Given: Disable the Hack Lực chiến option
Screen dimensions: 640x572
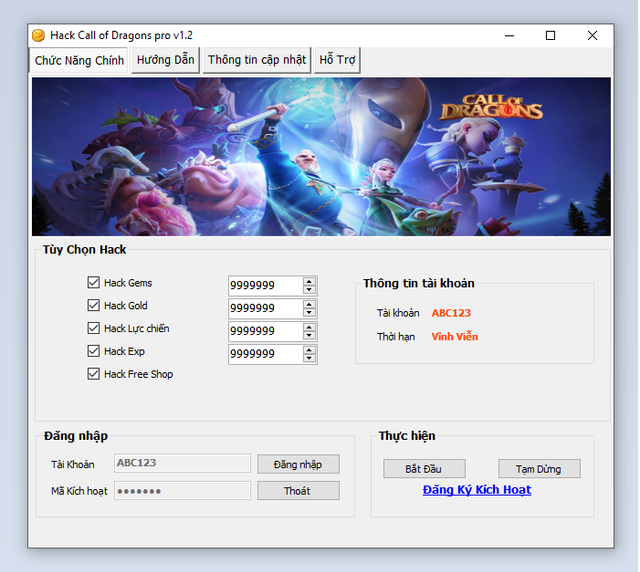Looking at the screenshot, I should pos(94,329).
